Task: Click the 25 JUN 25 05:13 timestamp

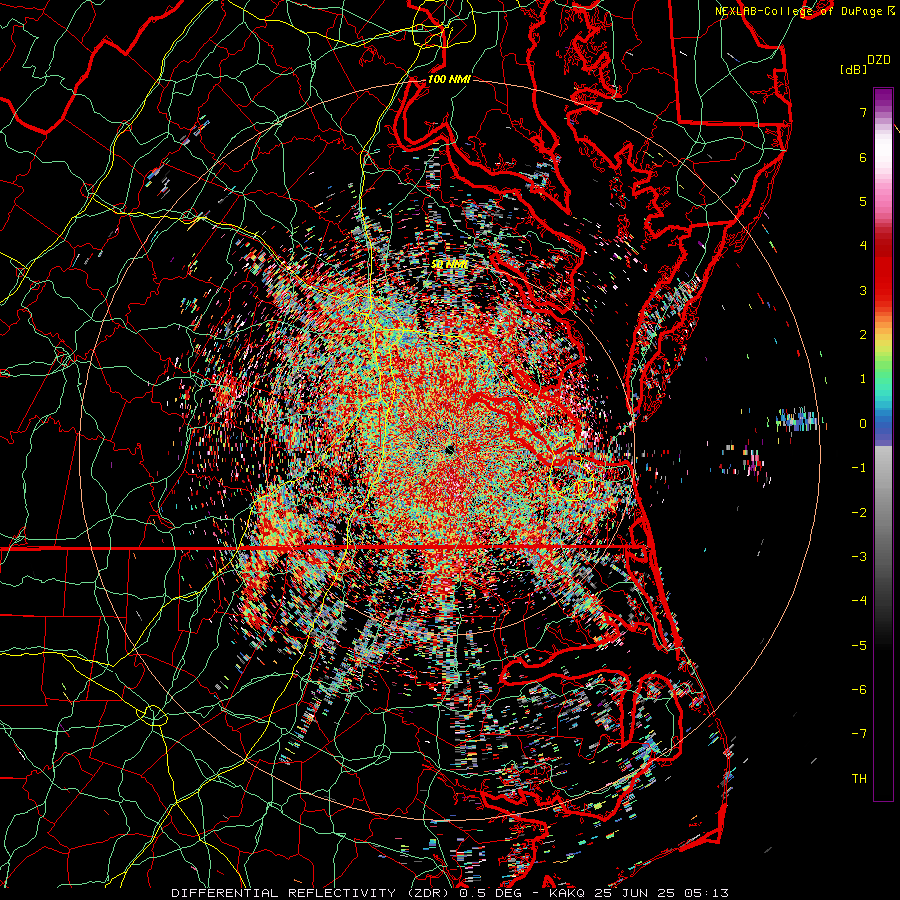Action: click(663, 893)
